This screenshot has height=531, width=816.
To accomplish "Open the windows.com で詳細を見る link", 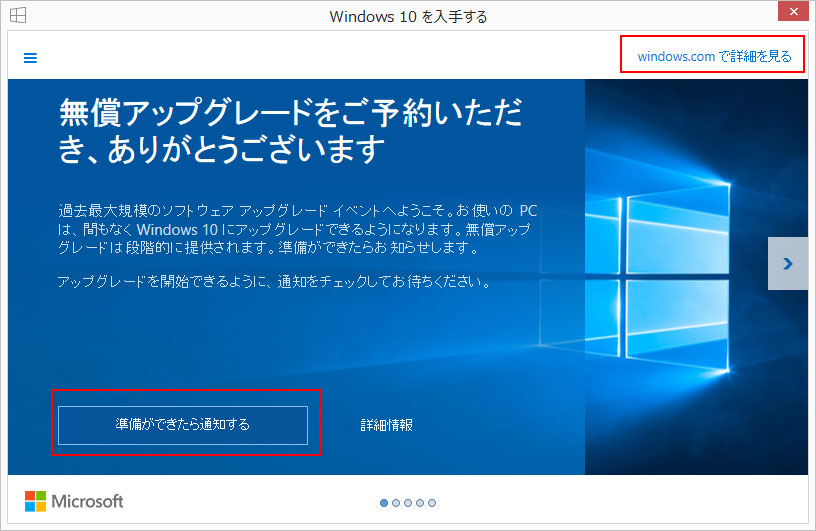I will pyautogui.click(x=714, y=56).
